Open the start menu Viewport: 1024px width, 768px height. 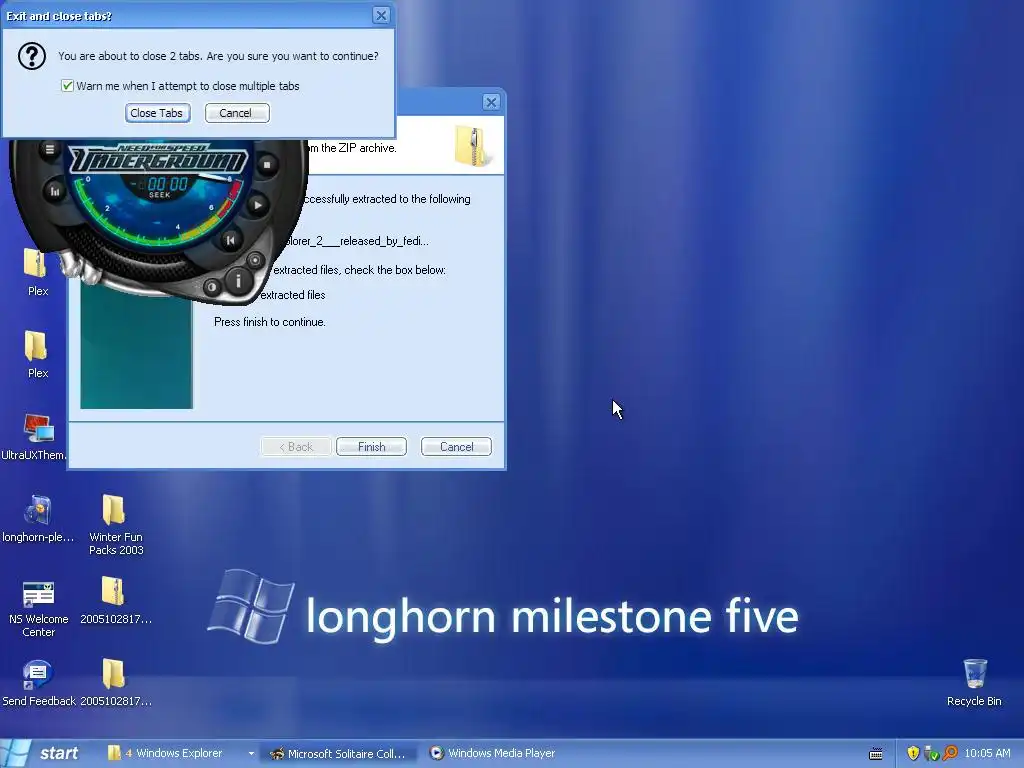[x=42, y=753]
